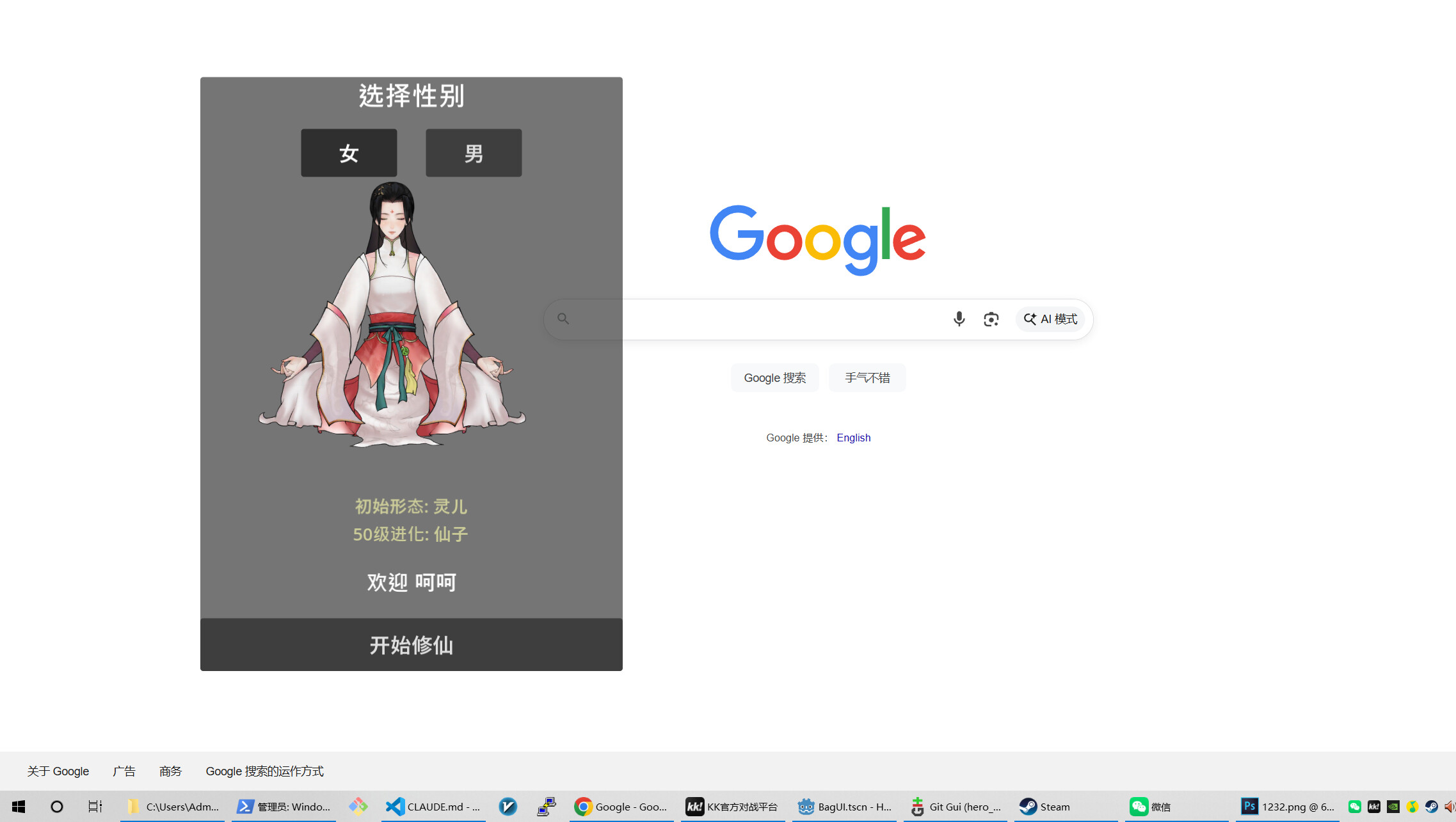Image resolution: width=1456 pixels, height=822 pixels.
Task: Select the 男 gender option
Action: pyautogui.click(x=473, y=152)
